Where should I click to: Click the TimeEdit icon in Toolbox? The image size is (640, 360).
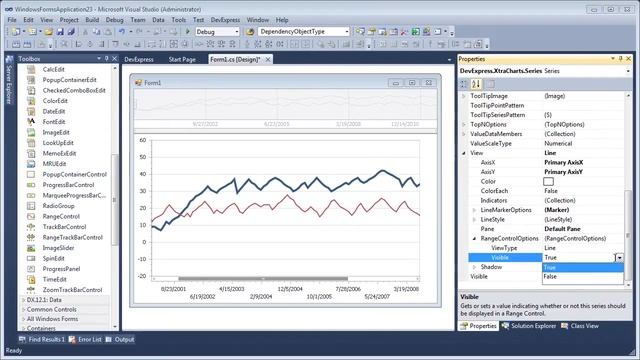(31, 280)
